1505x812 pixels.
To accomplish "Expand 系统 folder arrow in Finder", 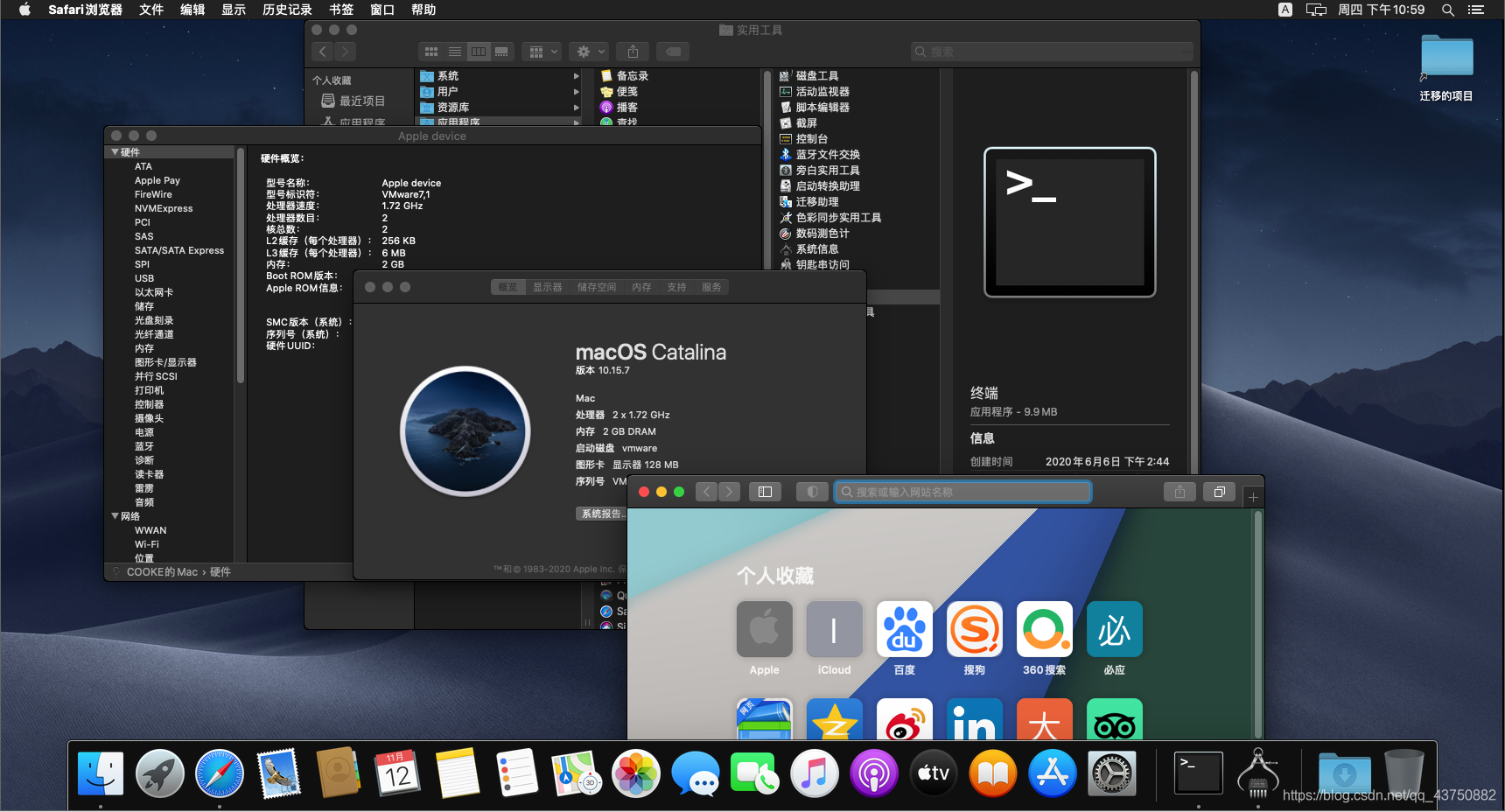I will [x=576, y=76].
